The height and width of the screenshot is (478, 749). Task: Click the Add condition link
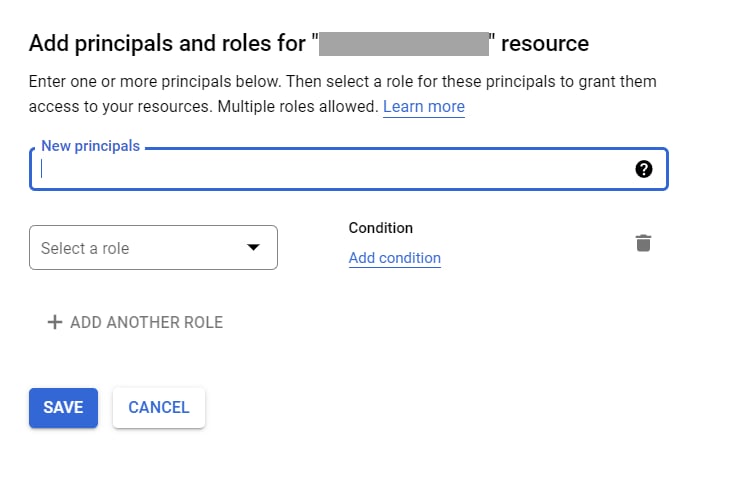(x=395, y=258)
